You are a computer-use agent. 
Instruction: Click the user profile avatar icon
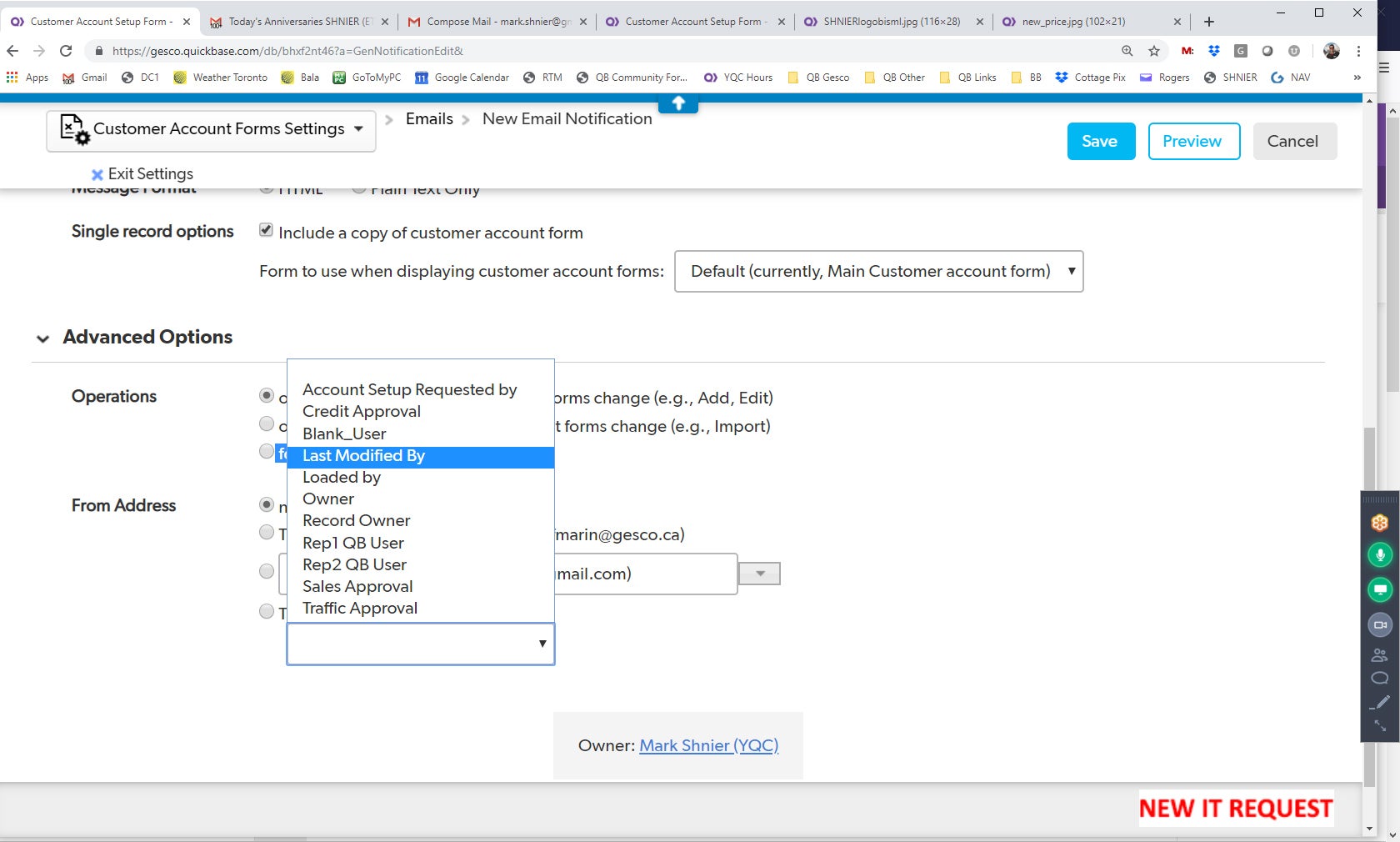pyautogui.click(x=1332, y=51)
